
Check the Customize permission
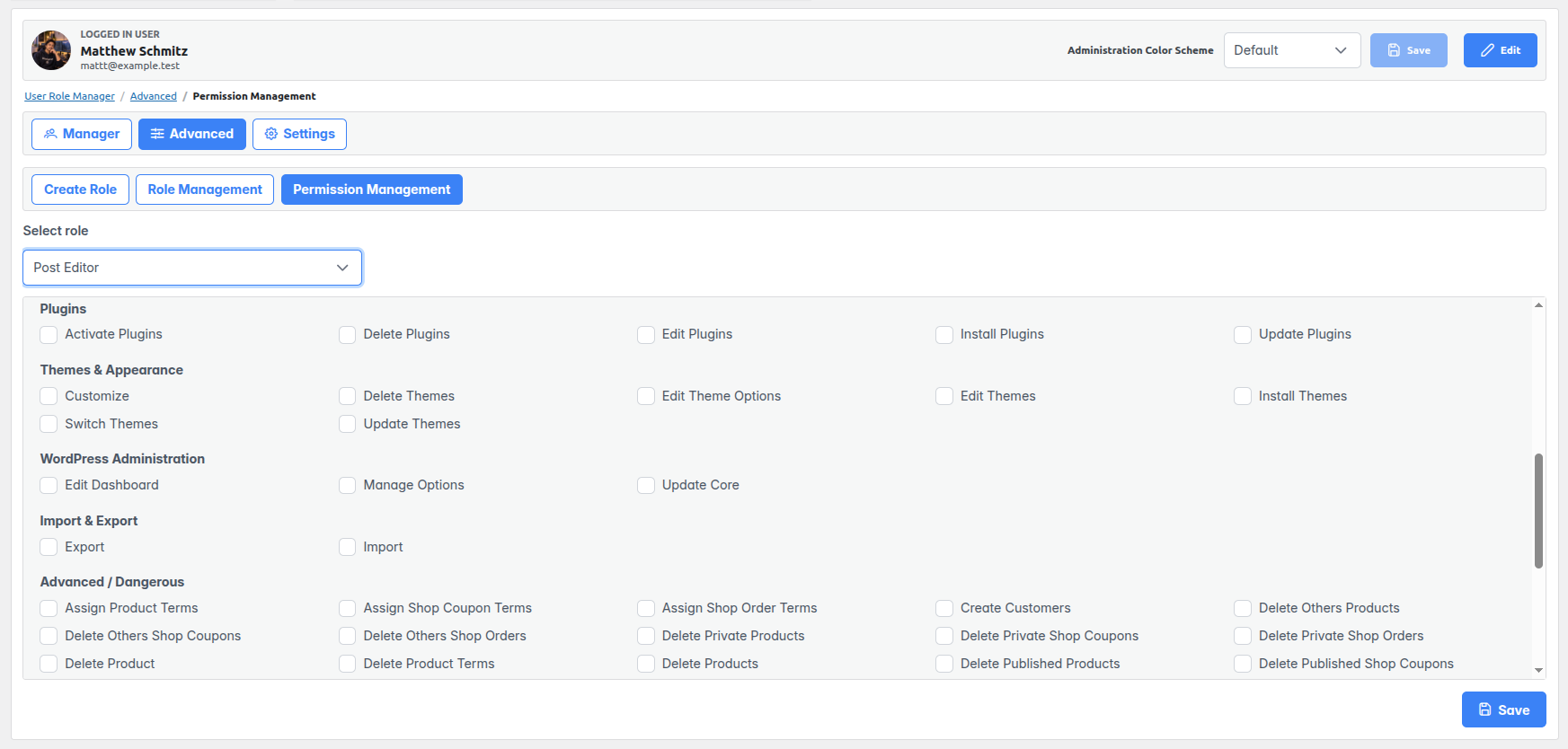point(49,396)
